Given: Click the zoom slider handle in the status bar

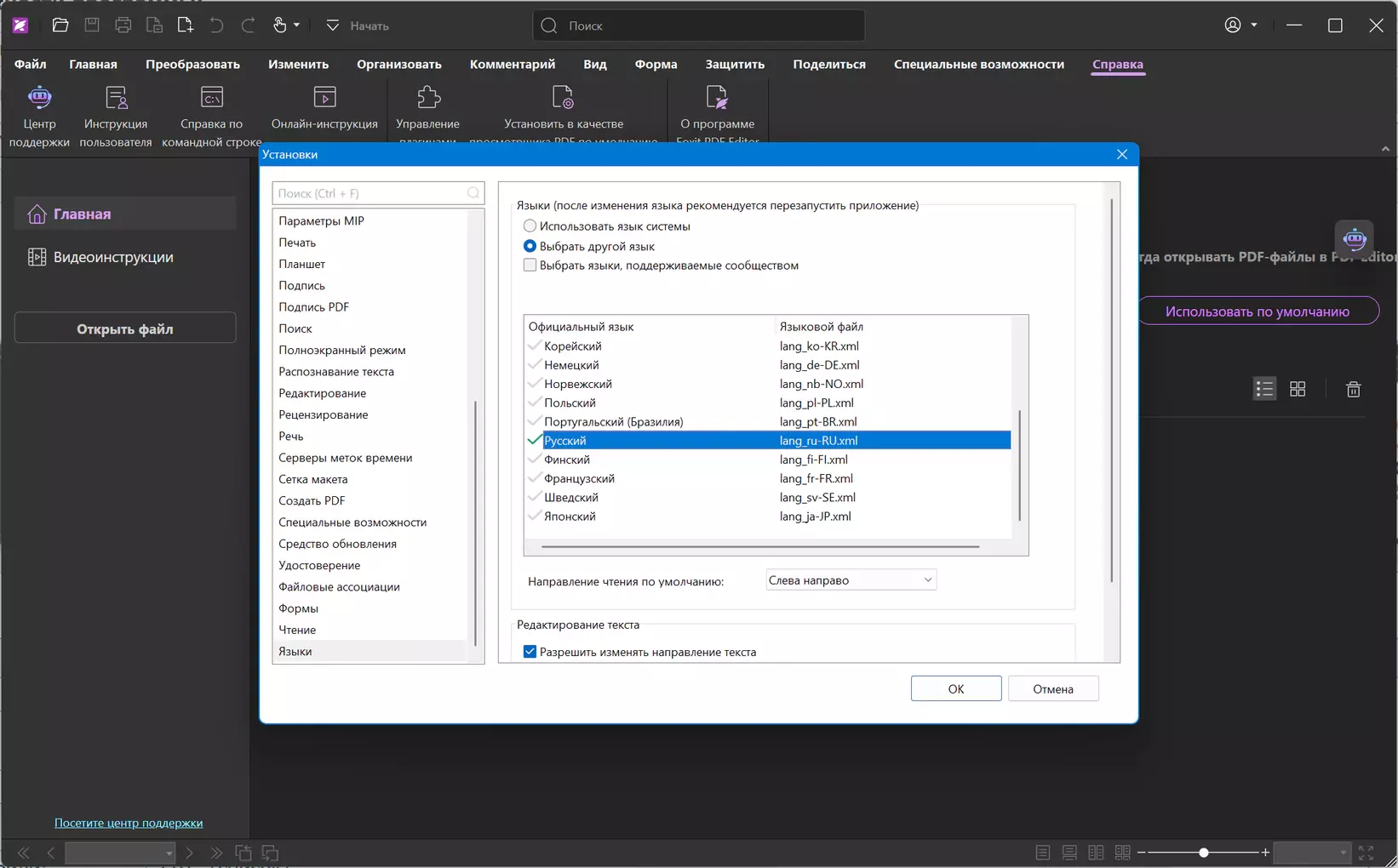Looking at the screenshot, I should coord(1204,853).
